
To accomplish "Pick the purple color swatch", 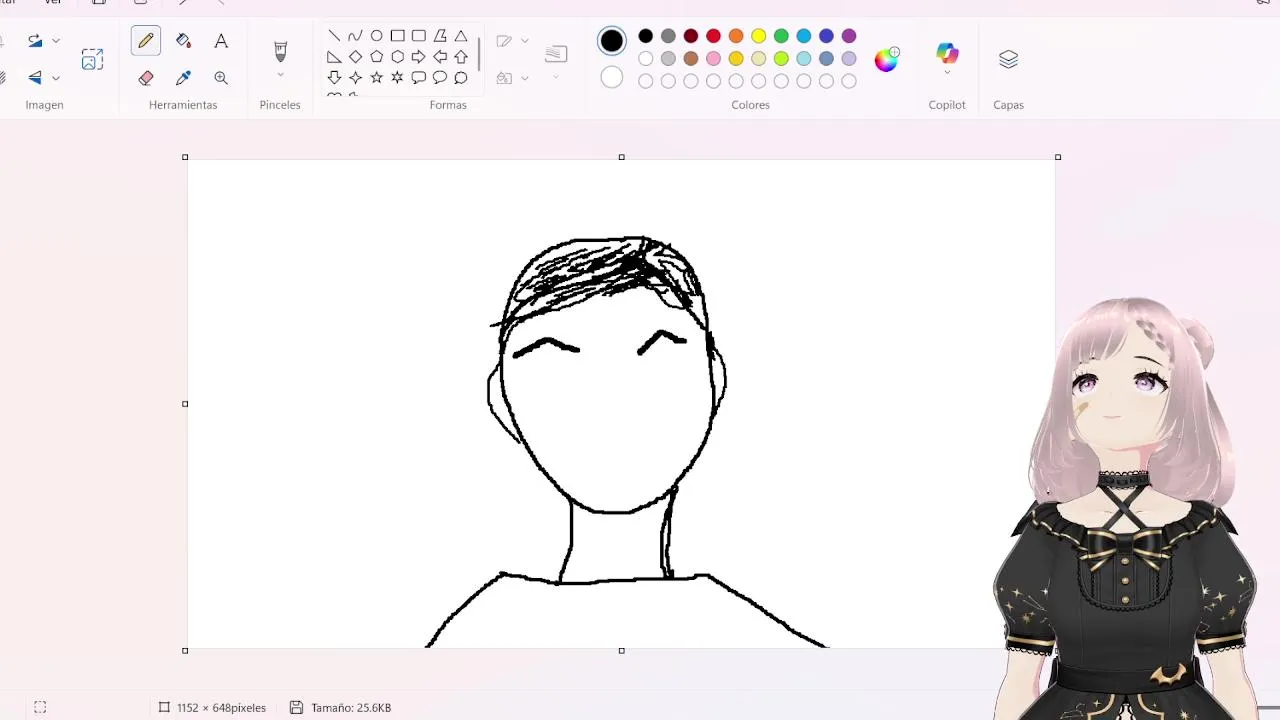I will tap(849, 36).
